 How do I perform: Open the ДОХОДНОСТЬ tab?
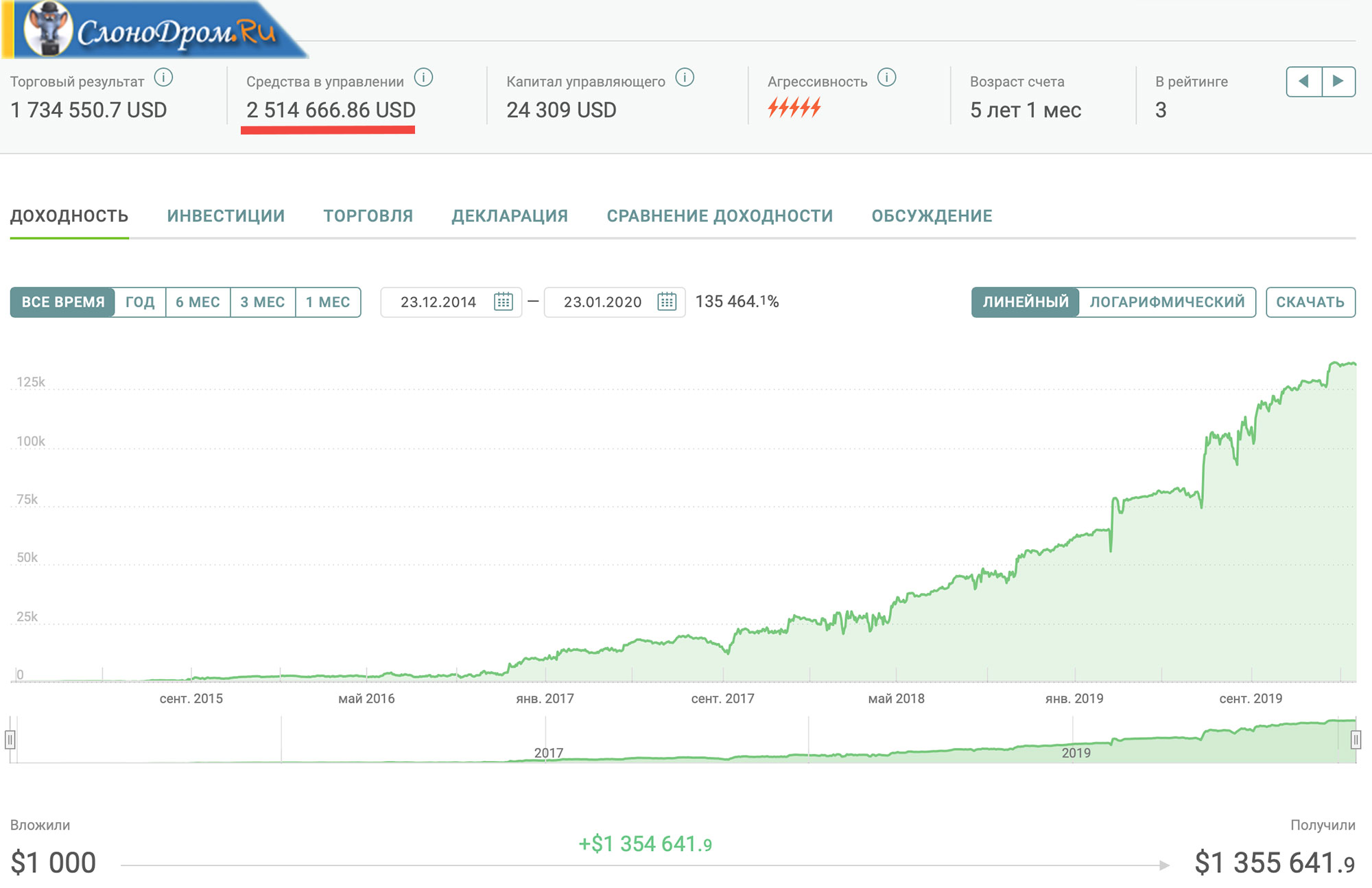pos(69,216)
